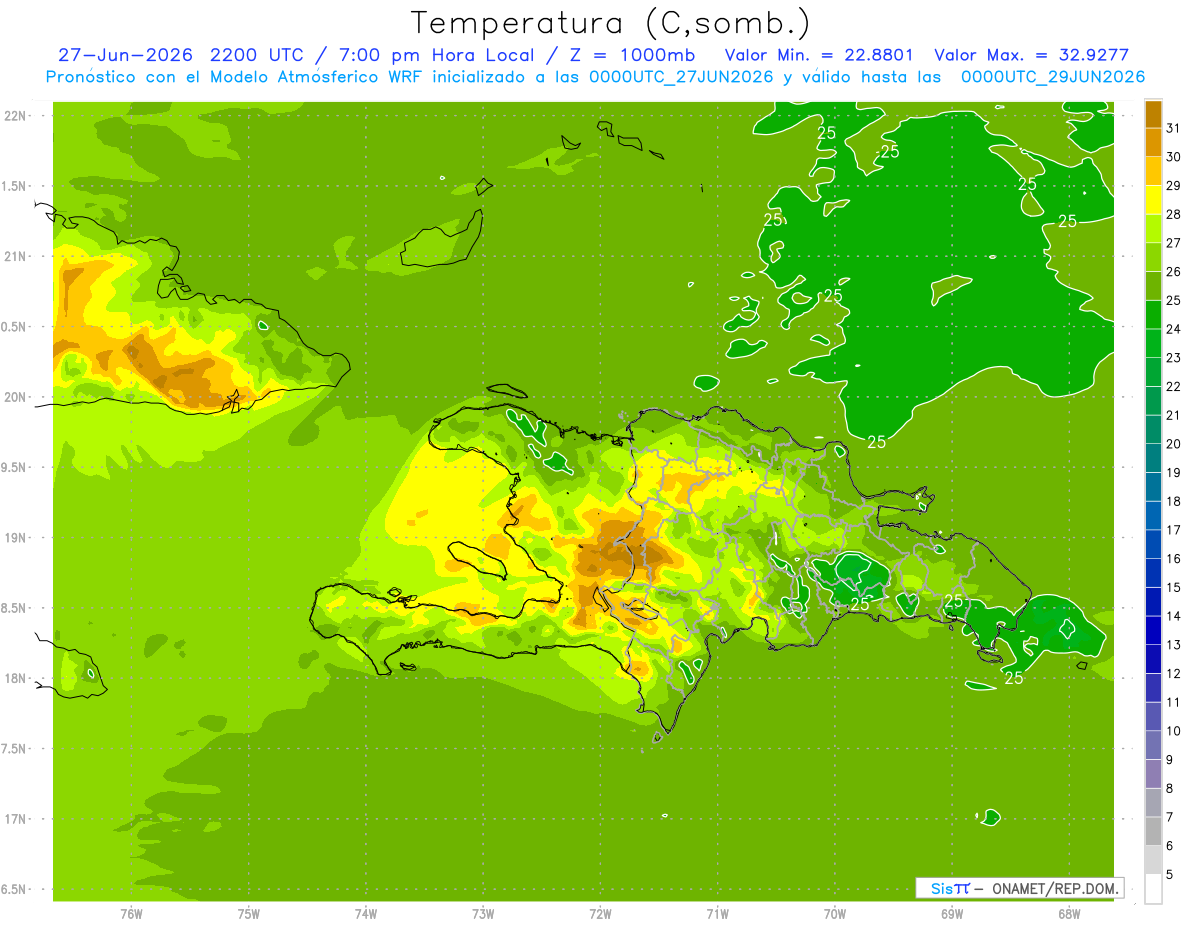Screen dimensions: 1200x927
Task: Click the '74W' longitude axis label
Action: 366,913
